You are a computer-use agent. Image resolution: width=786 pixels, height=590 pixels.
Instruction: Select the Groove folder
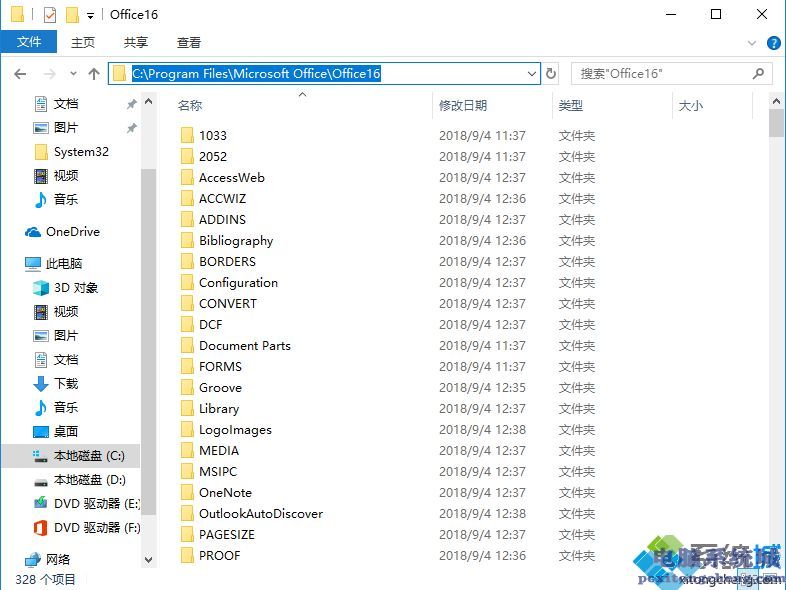220,388
